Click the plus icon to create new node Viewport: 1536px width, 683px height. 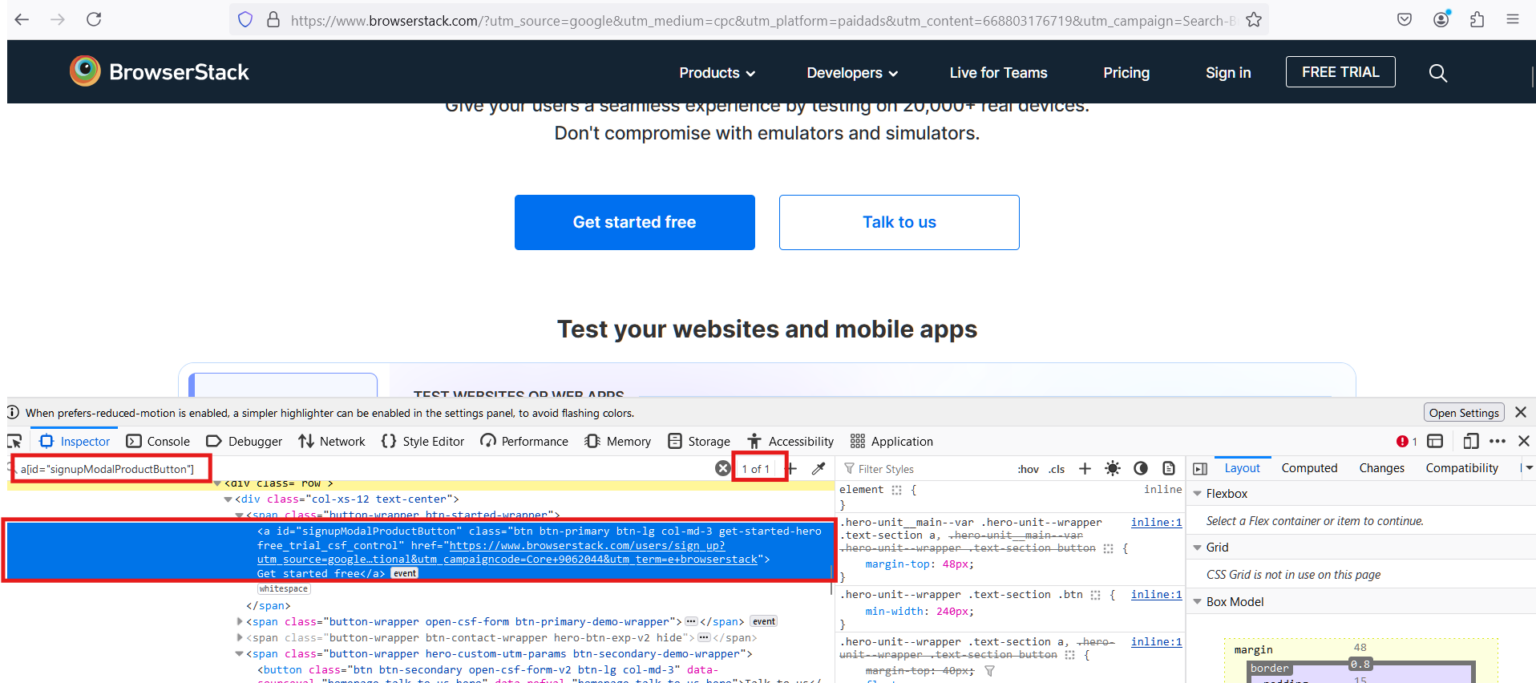click(791, 469)
